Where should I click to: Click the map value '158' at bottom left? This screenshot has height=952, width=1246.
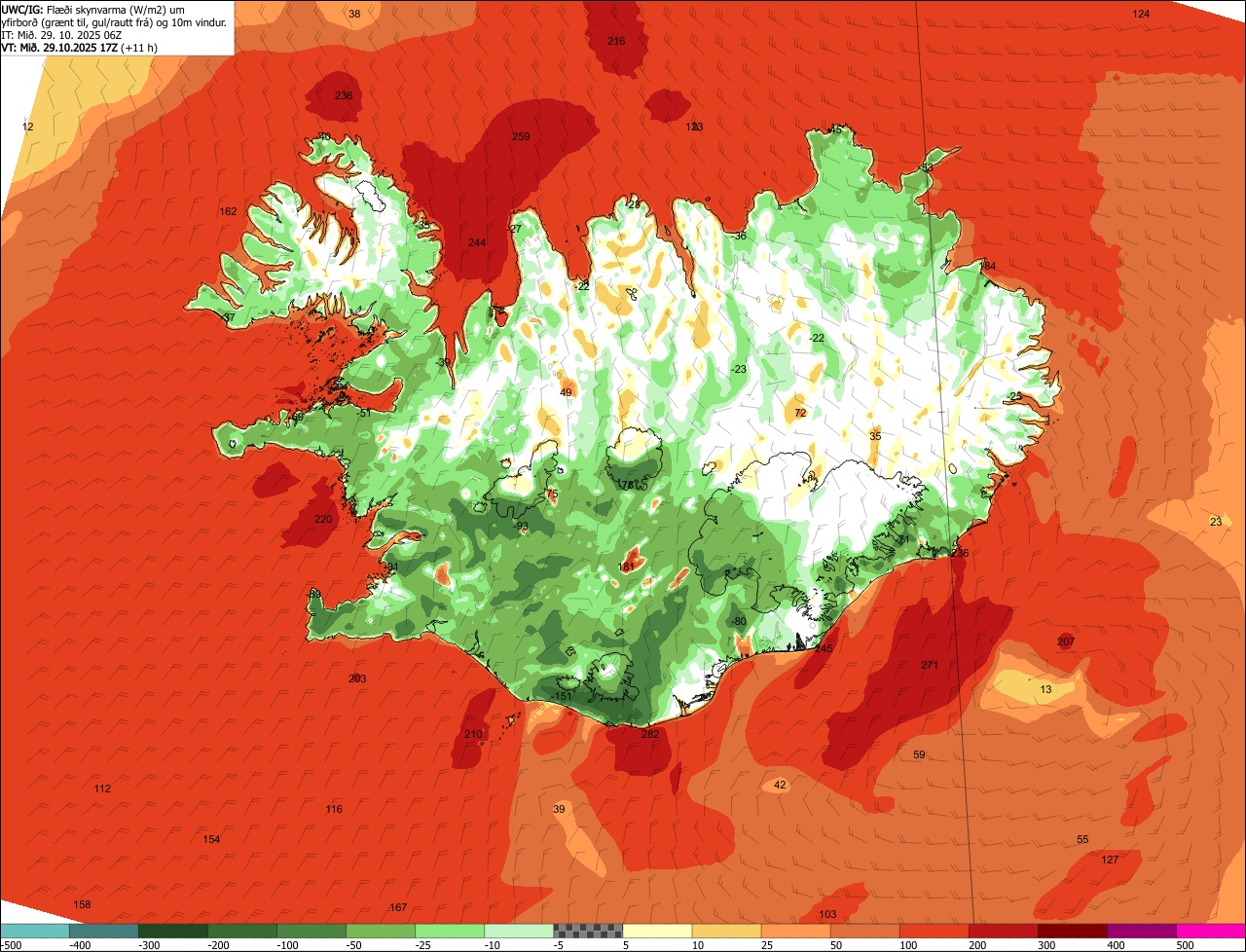[82, 904]
